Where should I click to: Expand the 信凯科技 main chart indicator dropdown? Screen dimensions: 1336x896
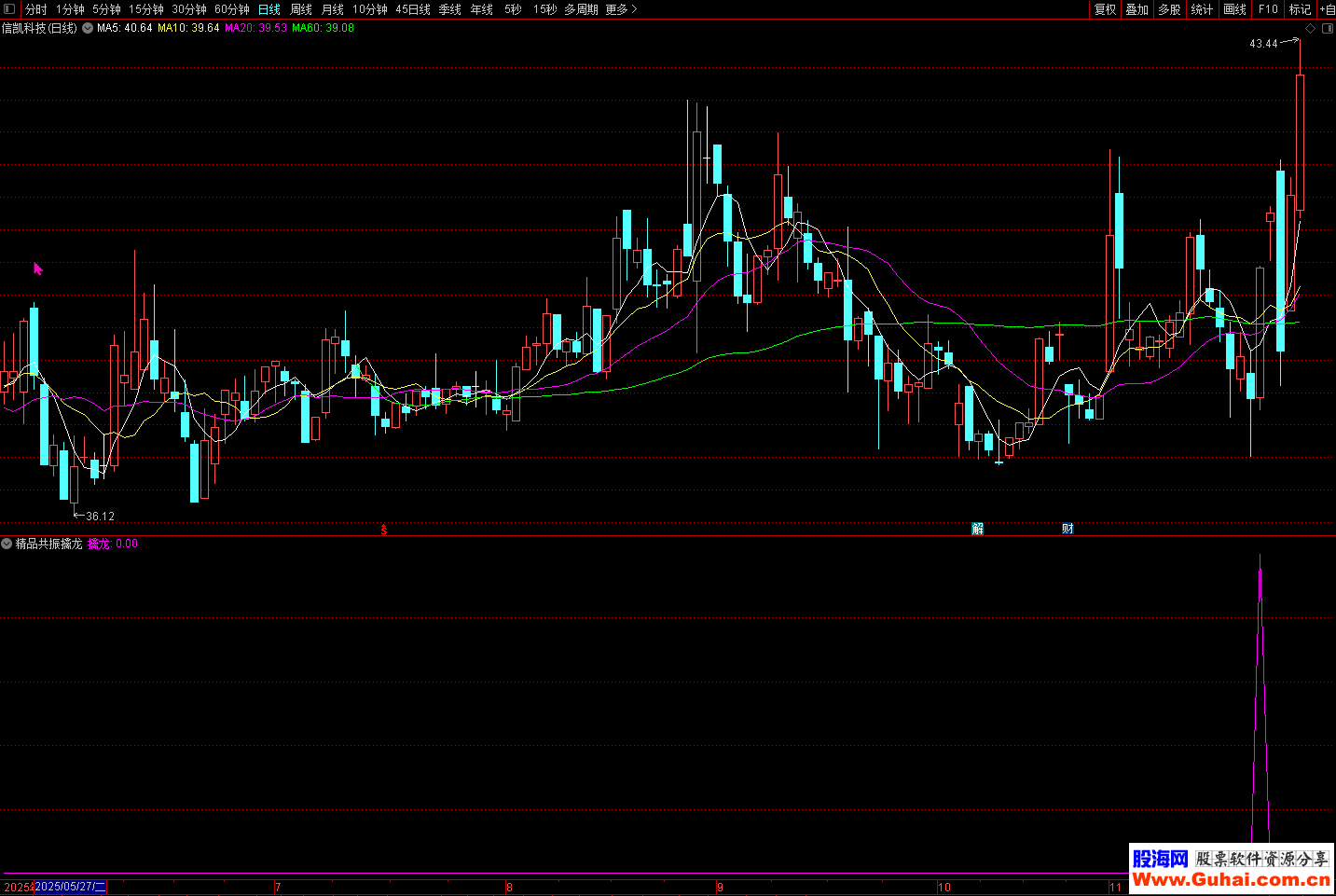(88, 29)
